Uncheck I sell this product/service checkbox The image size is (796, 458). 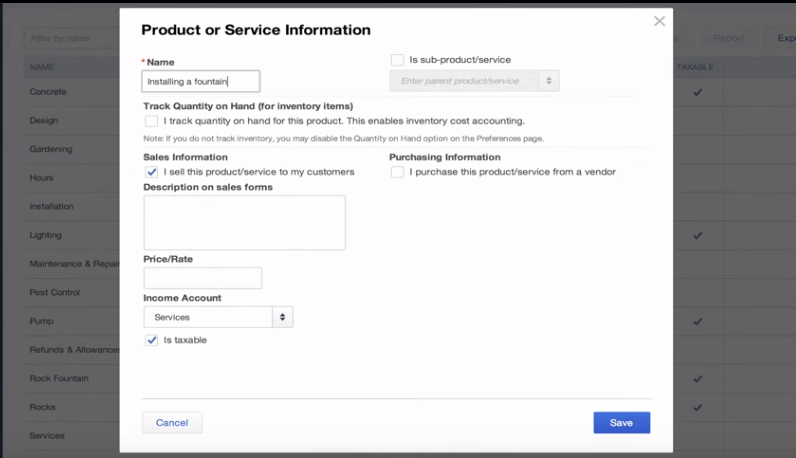pos(151,172)
